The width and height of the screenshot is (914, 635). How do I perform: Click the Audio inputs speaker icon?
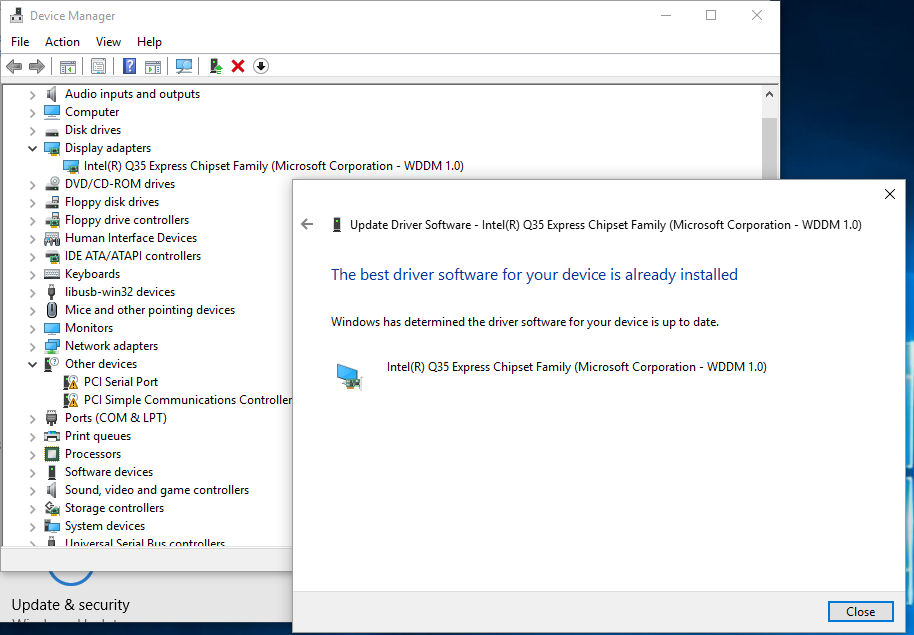[x=52, y=94]
